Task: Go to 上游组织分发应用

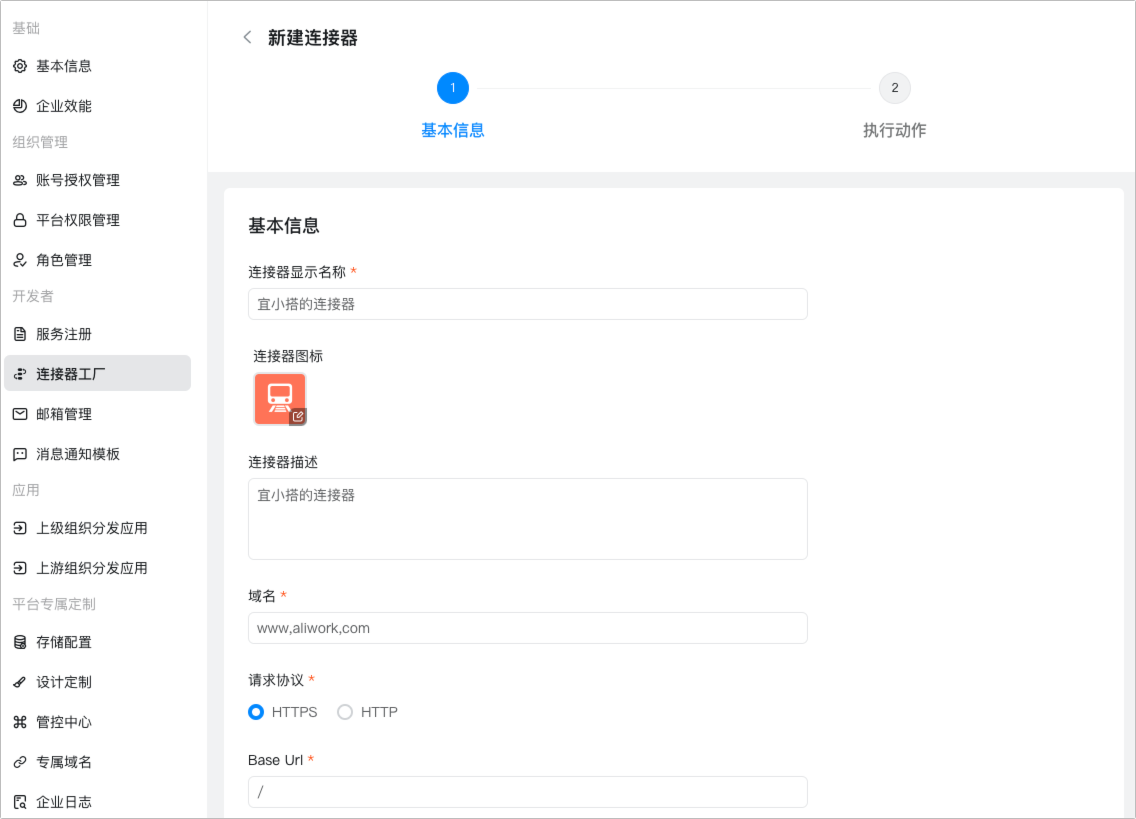Action: coord(98,568)
